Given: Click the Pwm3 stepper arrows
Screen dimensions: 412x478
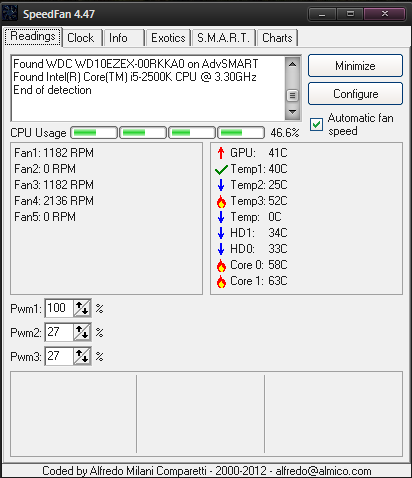Looking at the screenshot, I should coord(82,356).
